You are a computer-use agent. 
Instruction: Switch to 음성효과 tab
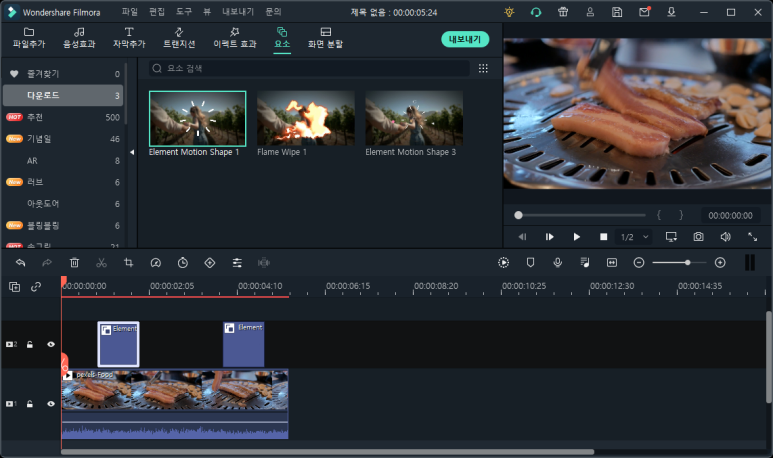point(79,38)
